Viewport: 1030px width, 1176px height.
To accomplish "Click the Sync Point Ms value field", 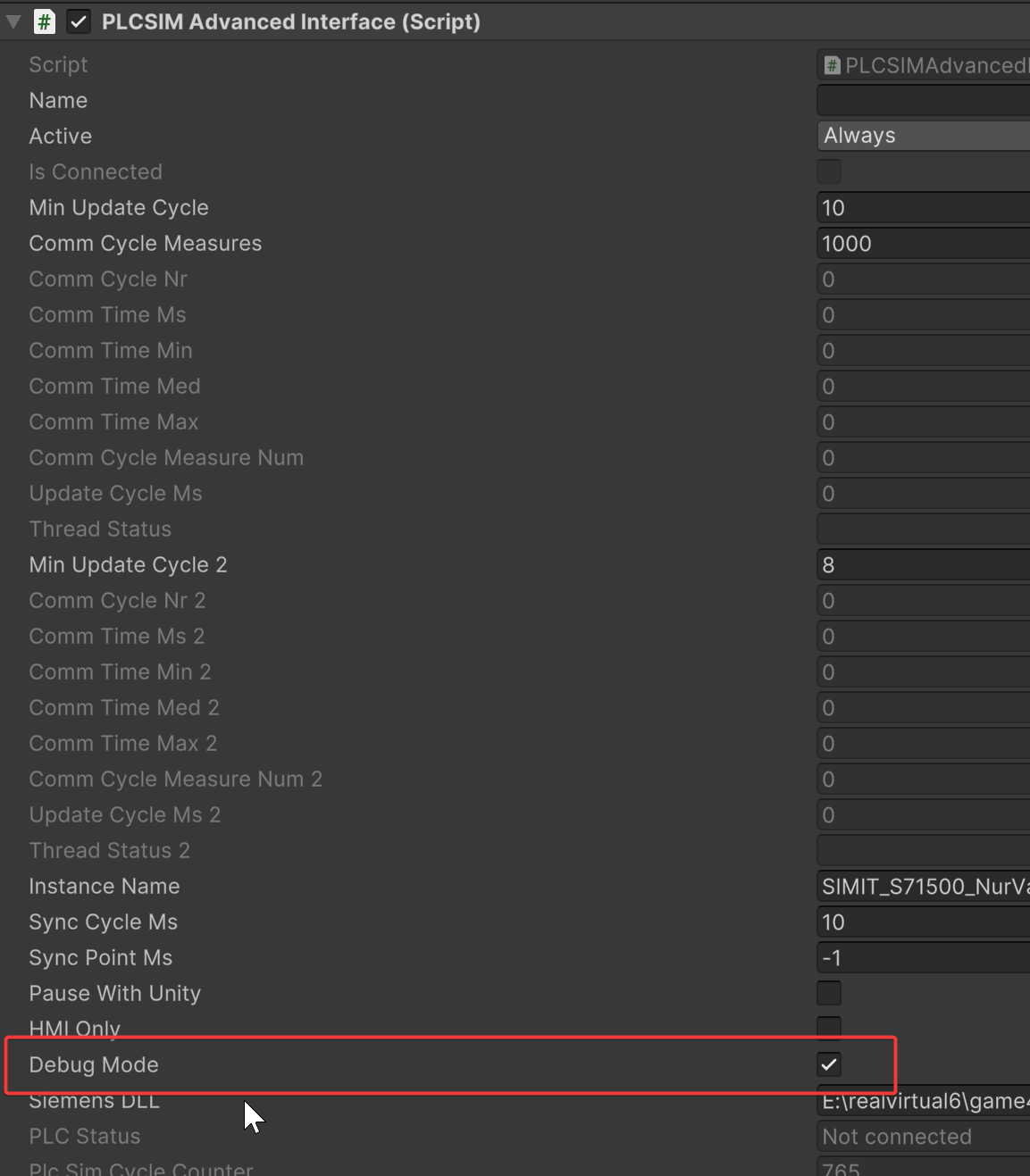I will click(923, 958).
